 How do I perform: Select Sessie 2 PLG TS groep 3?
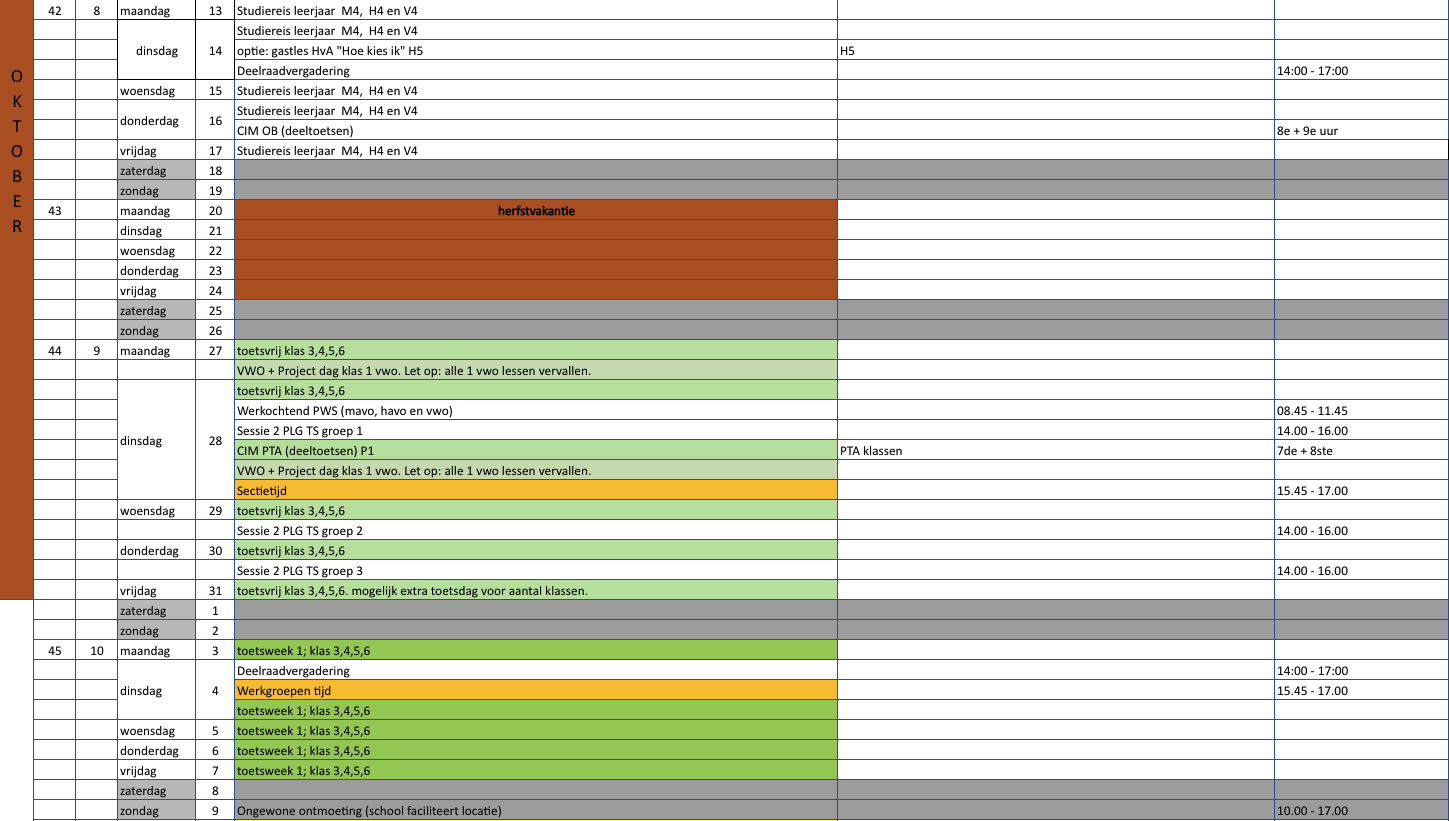(536, 571)
